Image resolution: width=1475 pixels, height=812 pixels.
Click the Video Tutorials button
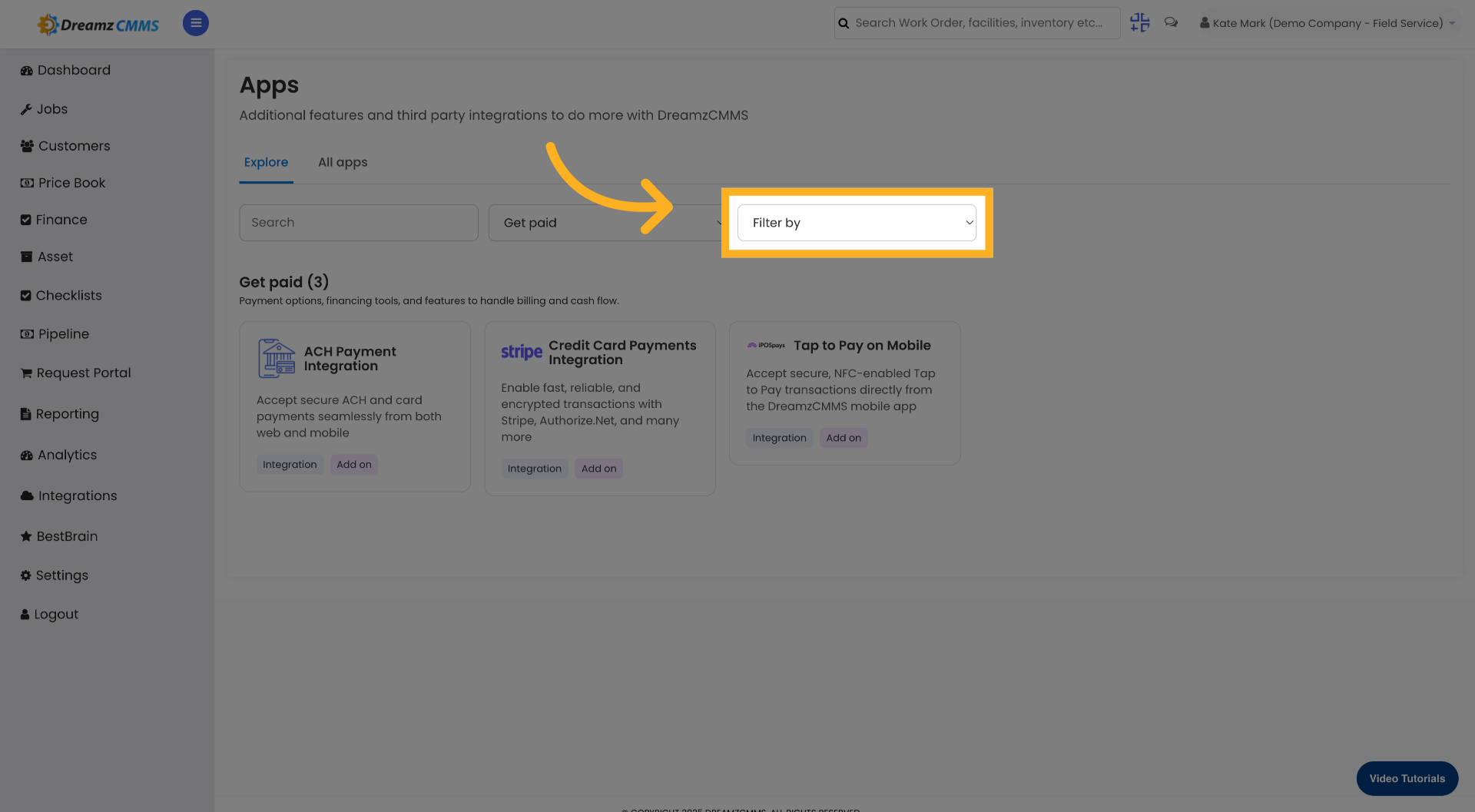point(1407,778)
